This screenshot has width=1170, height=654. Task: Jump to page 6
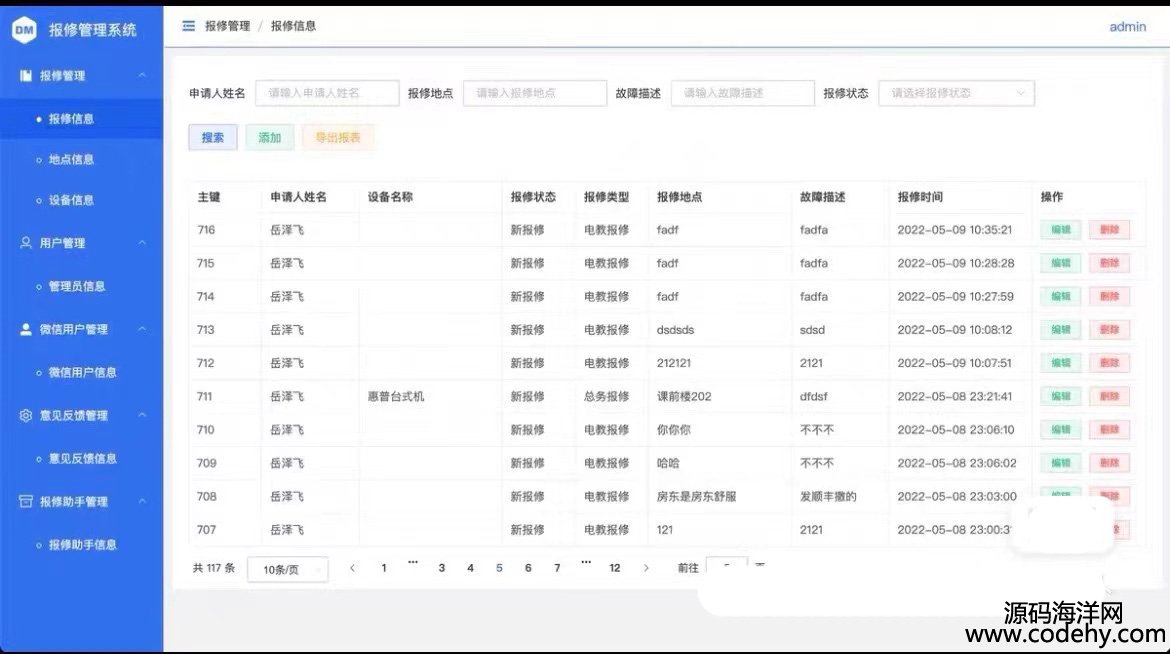528,568
